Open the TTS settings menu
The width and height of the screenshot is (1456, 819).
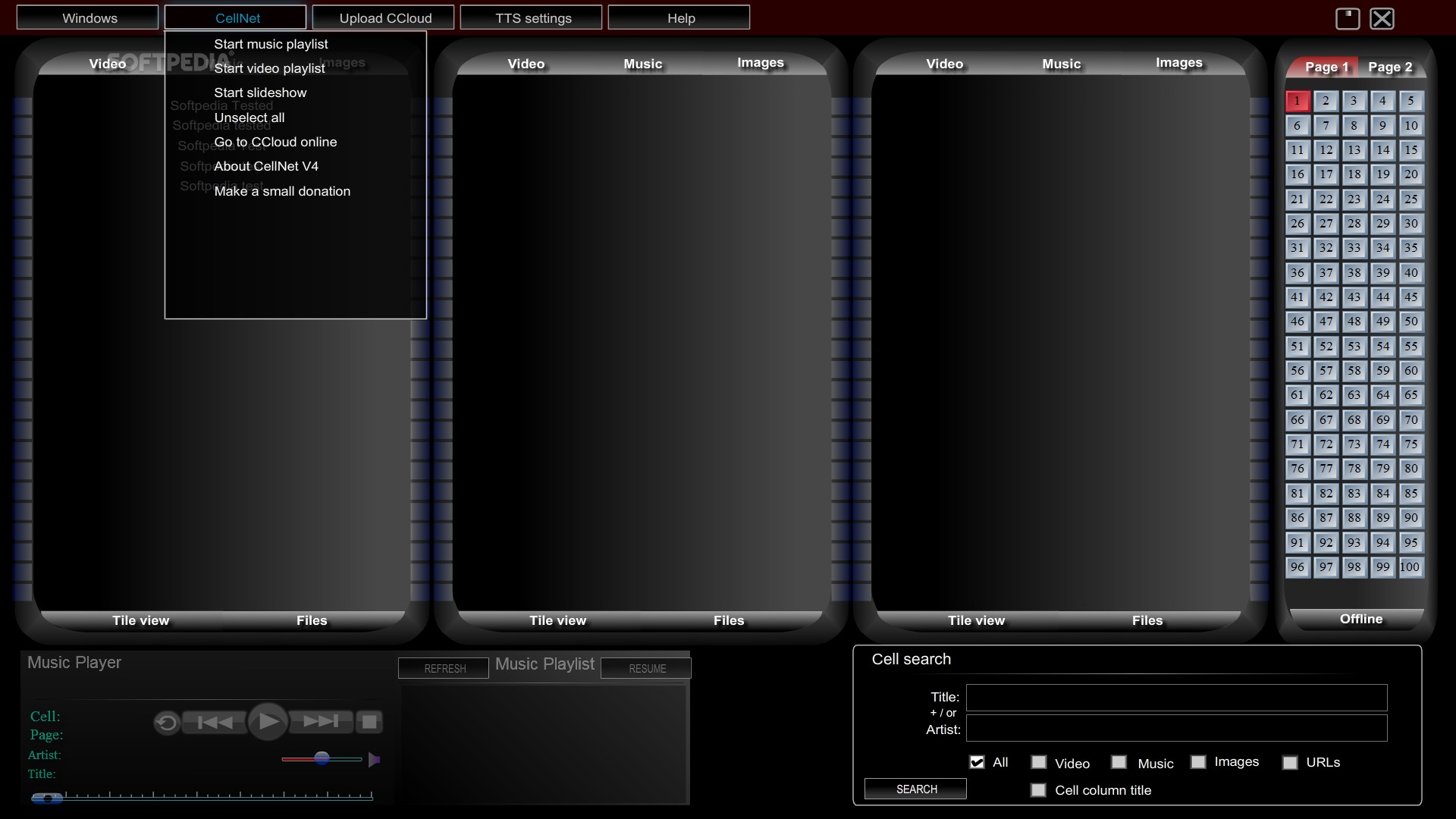(x=532, y=17)
